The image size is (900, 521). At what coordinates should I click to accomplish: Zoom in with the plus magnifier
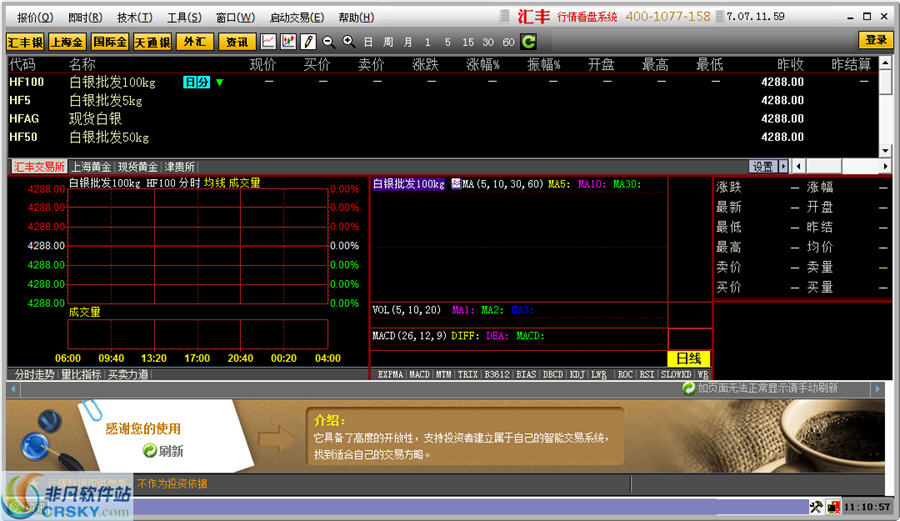(348, 41)
